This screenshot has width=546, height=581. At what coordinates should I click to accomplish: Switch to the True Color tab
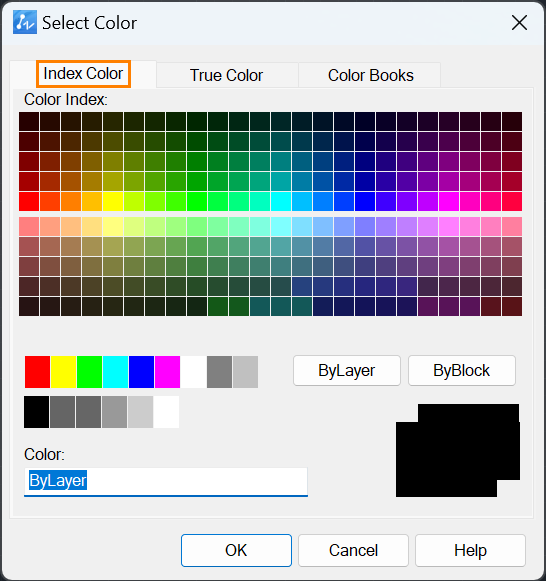(x=227, y=75)
